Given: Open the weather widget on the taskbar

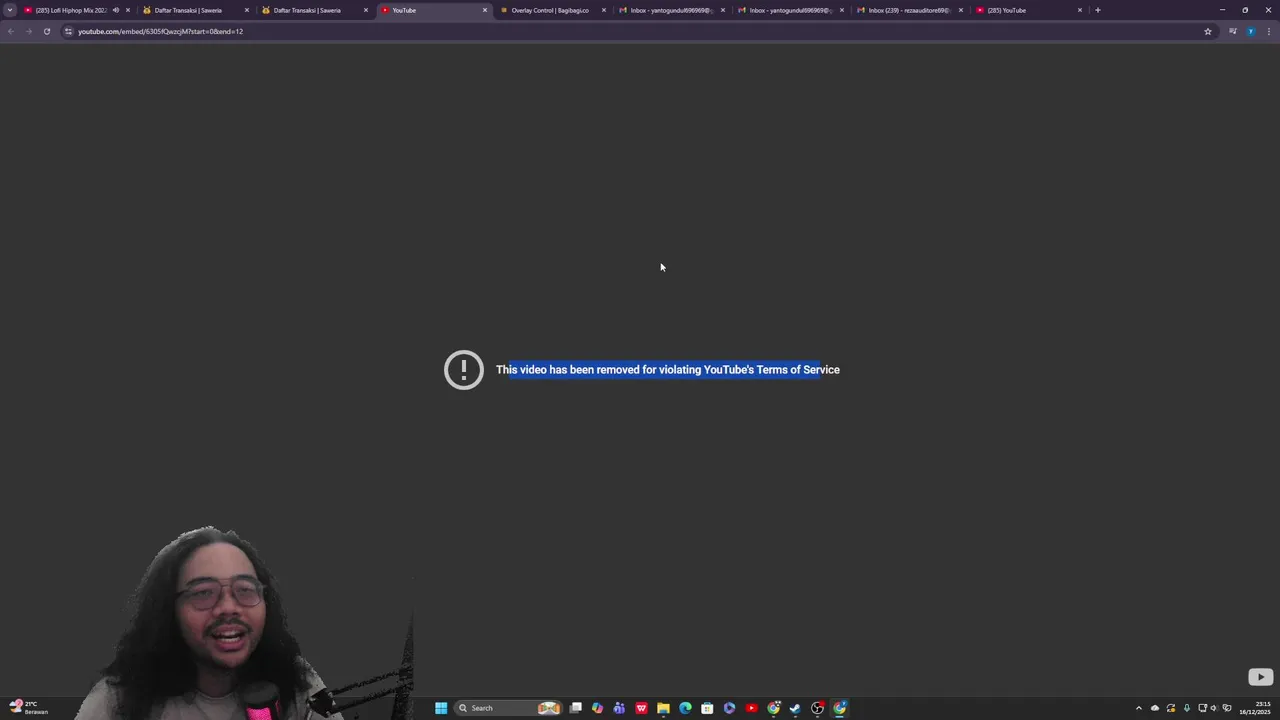Looking at the screenshot, I should click(28, 708).
